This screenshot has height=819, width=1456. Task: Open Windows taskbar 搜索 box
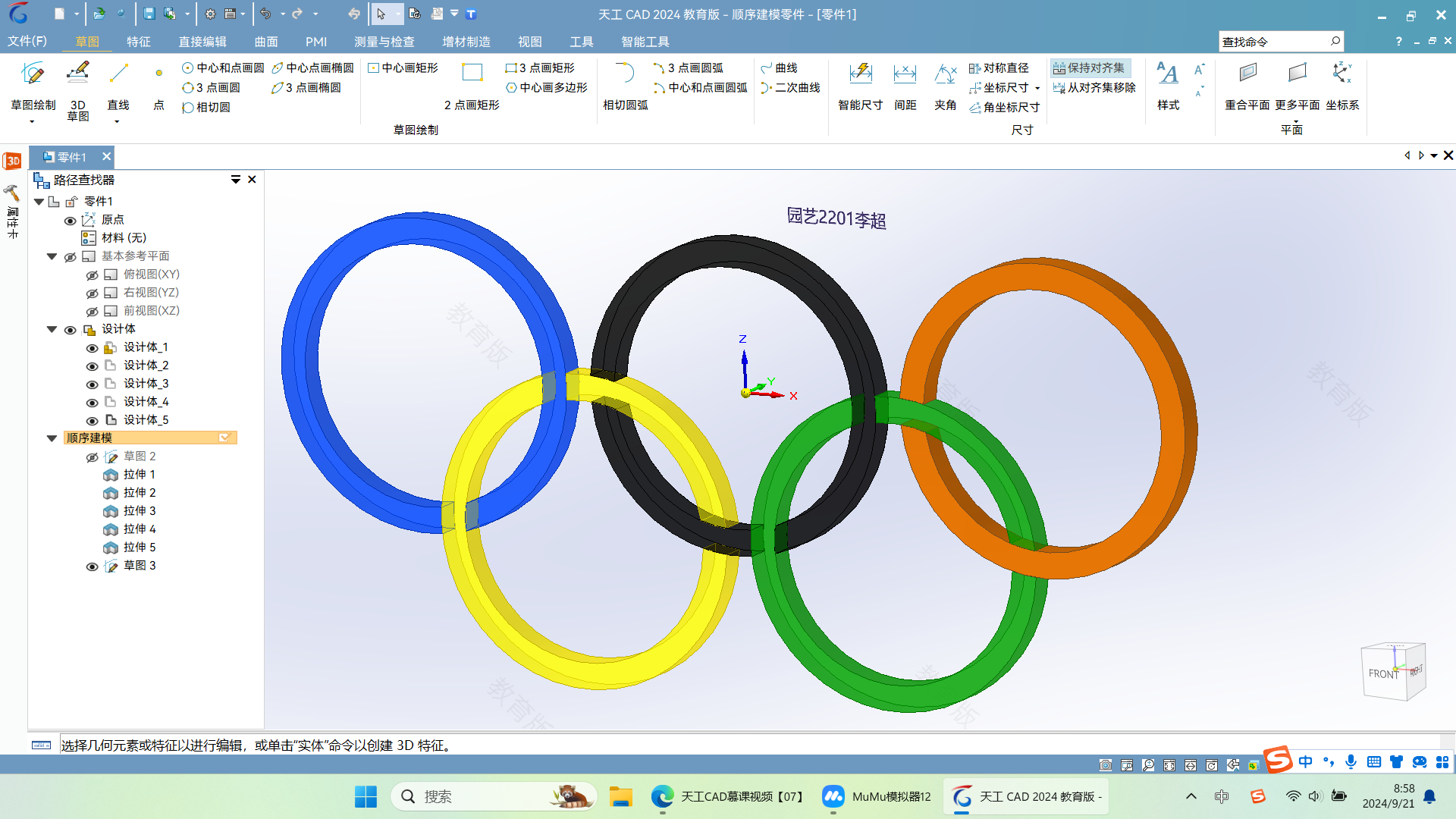point(493,796)
